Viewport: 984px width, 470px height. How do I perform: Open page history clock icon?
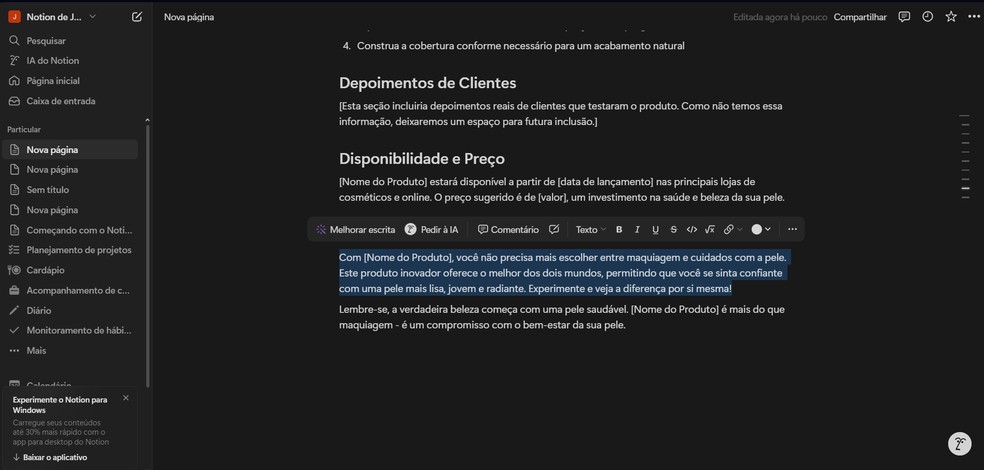pos(928,17)
